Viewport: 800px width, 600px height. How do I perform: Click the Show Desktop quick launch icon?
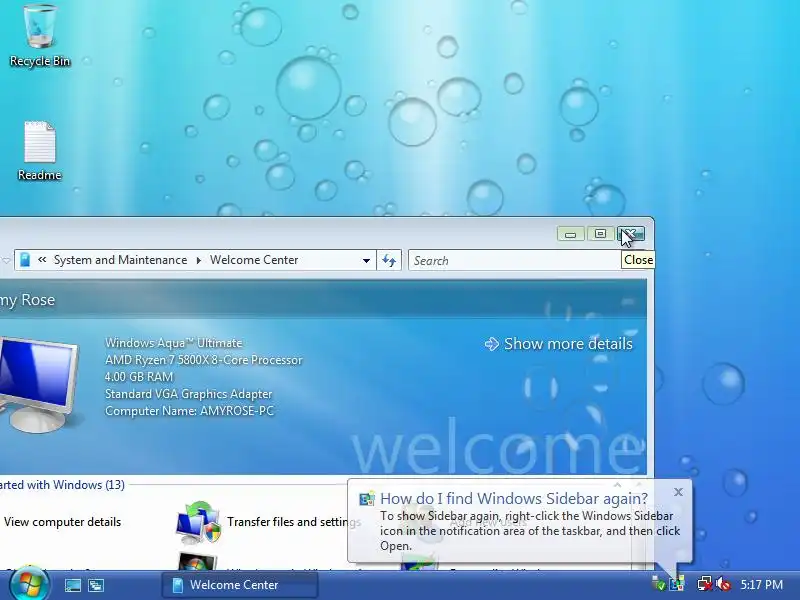click(72, 585)
